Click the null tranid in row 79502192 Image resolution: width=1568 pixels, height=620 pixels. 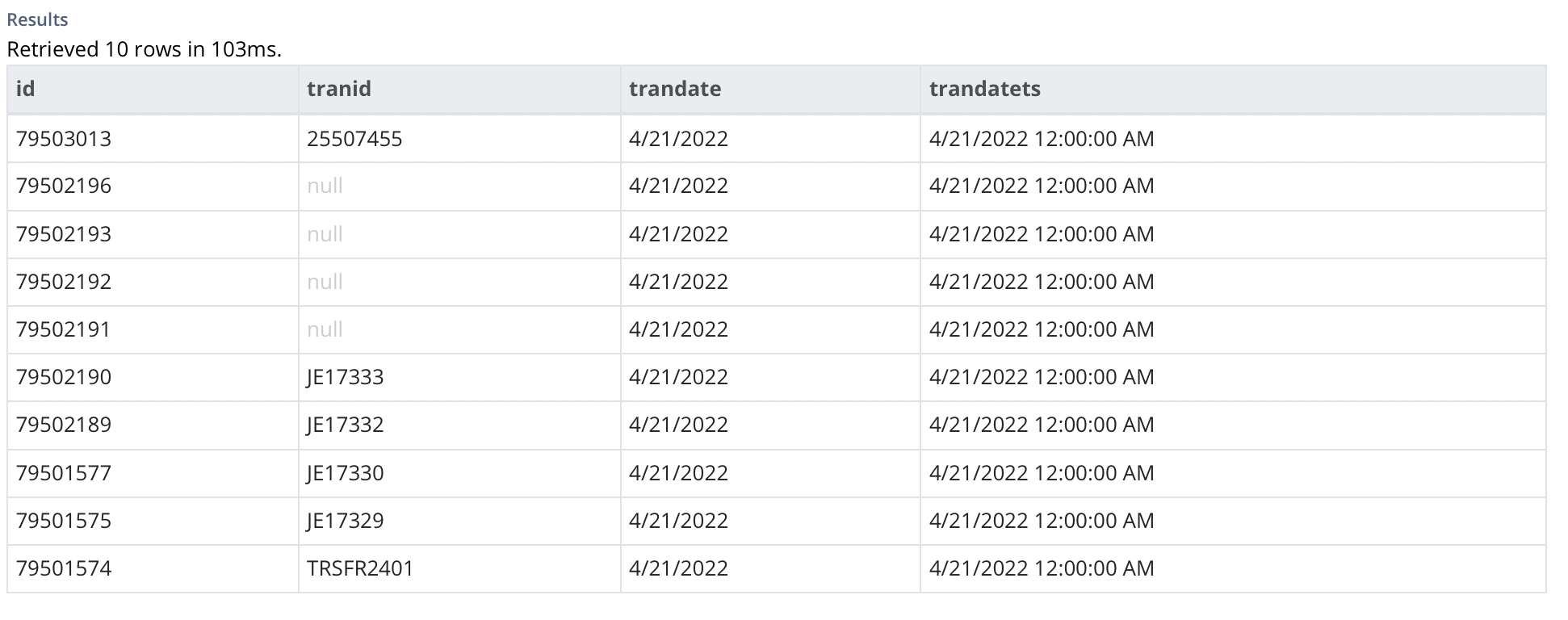click(x=325, y=282)
